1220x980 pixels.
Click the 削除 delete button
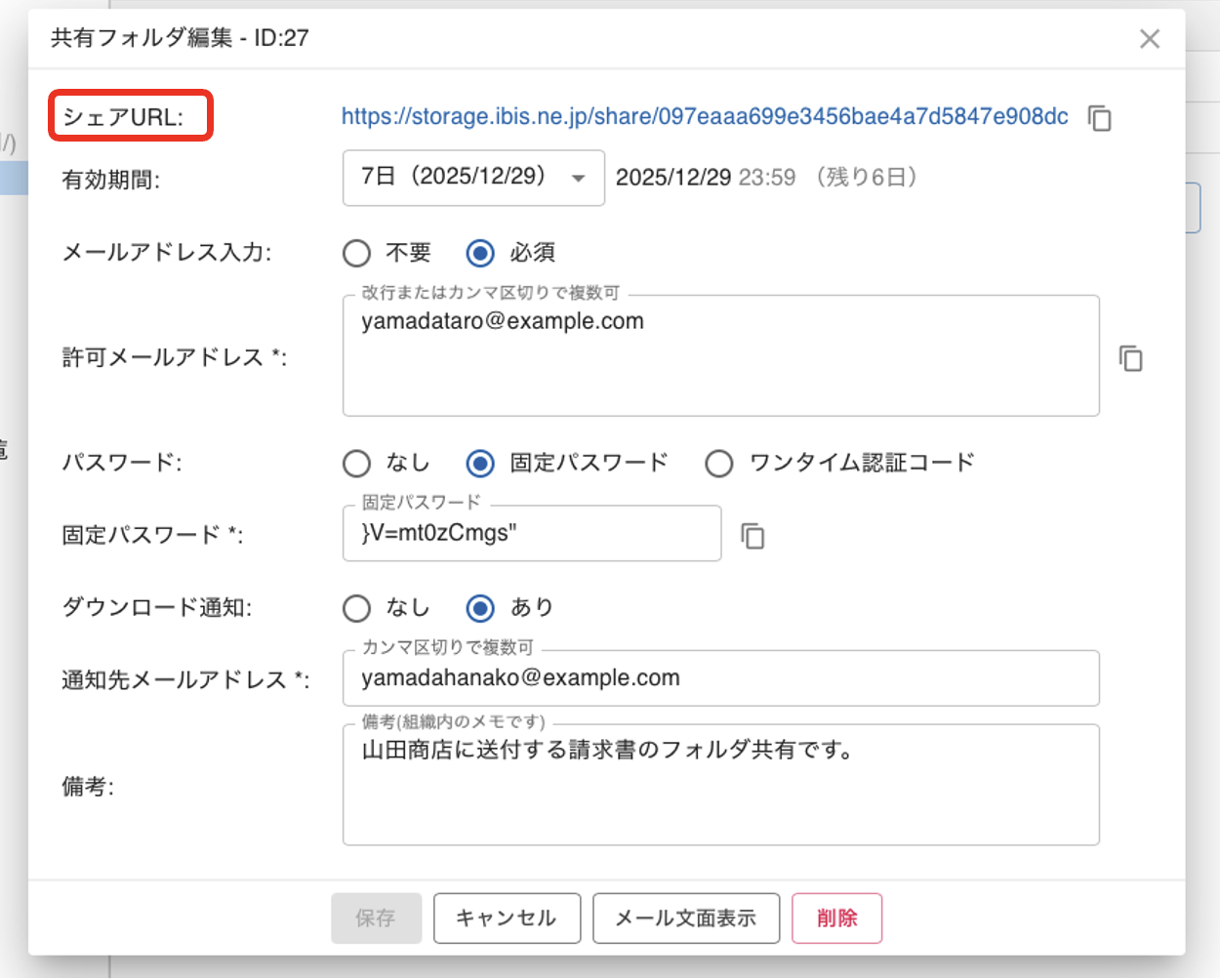[836, 918]
